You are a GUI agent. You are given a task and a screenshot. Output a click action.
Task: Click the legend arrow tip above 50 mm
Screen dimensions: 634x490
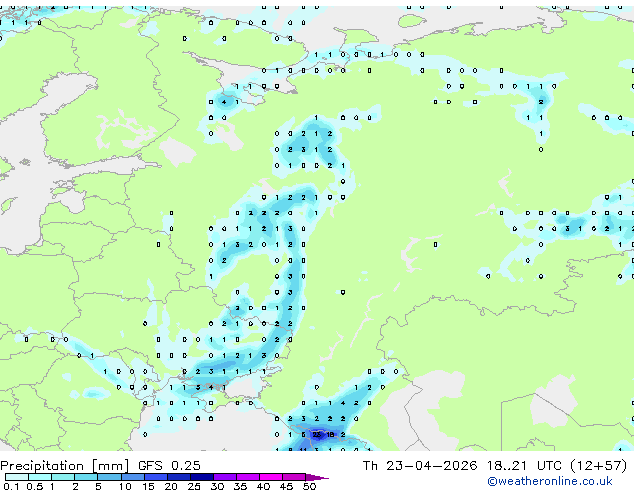317,477
